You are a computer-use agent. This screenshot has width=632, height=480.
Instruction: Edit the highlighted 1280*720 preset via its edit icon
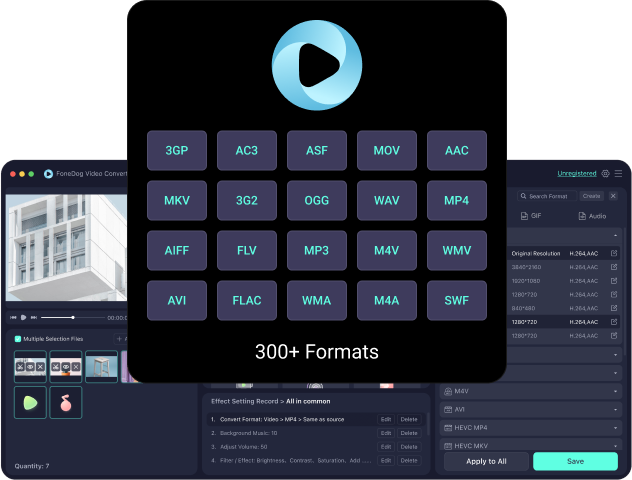point(614,322)
